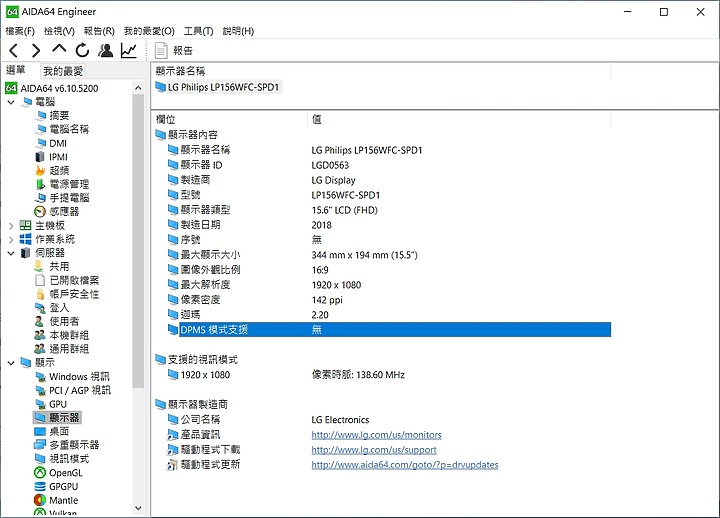Select 手提電腦 in the tree
Screen dimensions: 720x518
click(62, 198)
